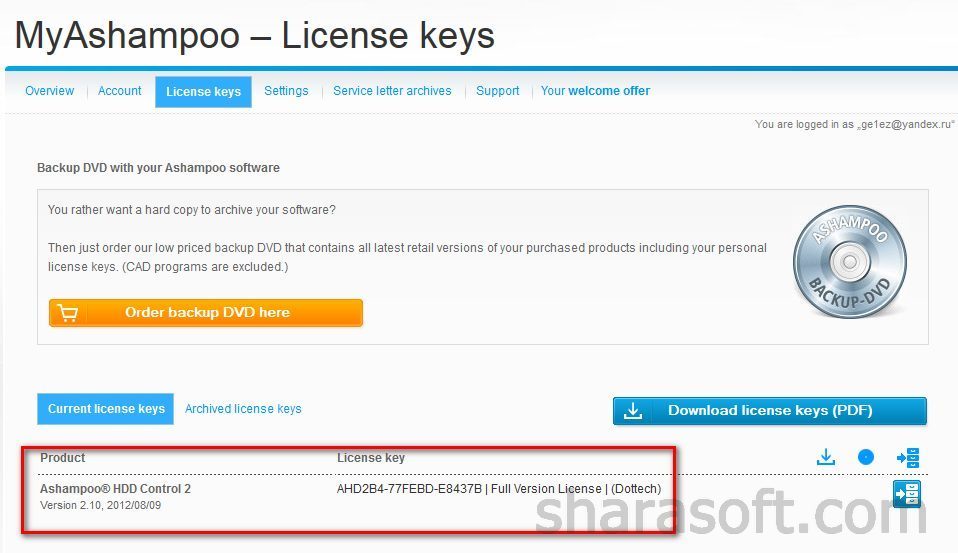Open Archived license keys link

click(243, 409)
